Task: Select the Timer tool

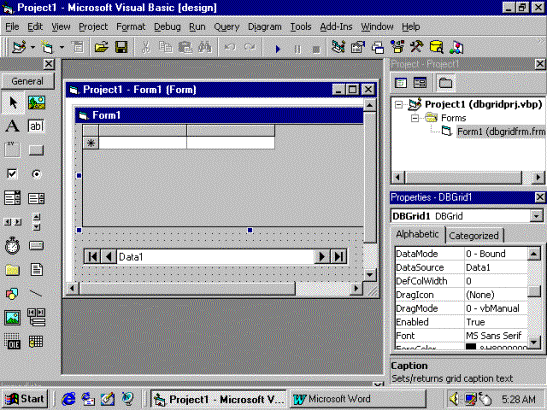Action: tap(13, 246)
